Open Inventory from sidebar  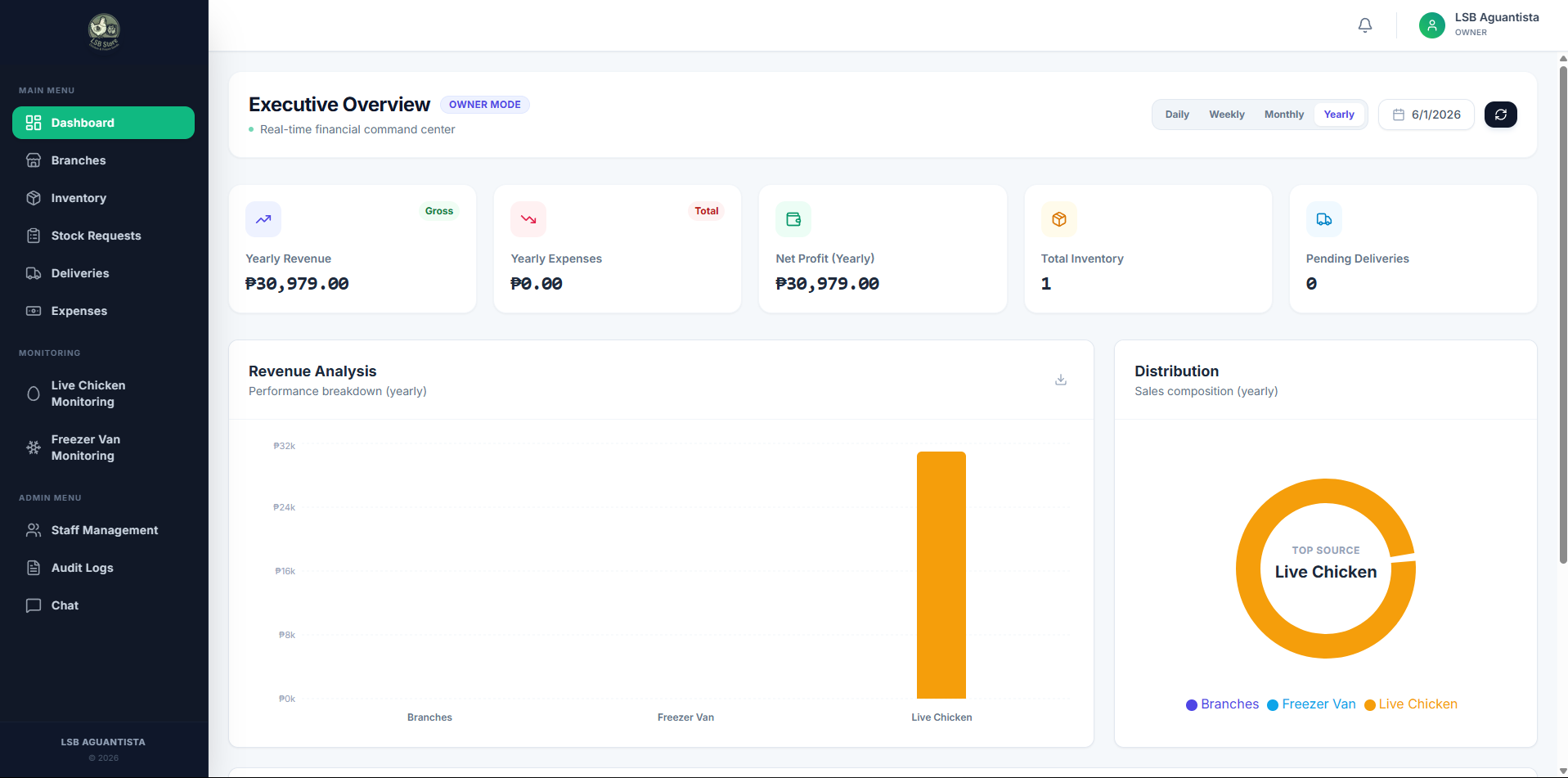pos(103,198)
